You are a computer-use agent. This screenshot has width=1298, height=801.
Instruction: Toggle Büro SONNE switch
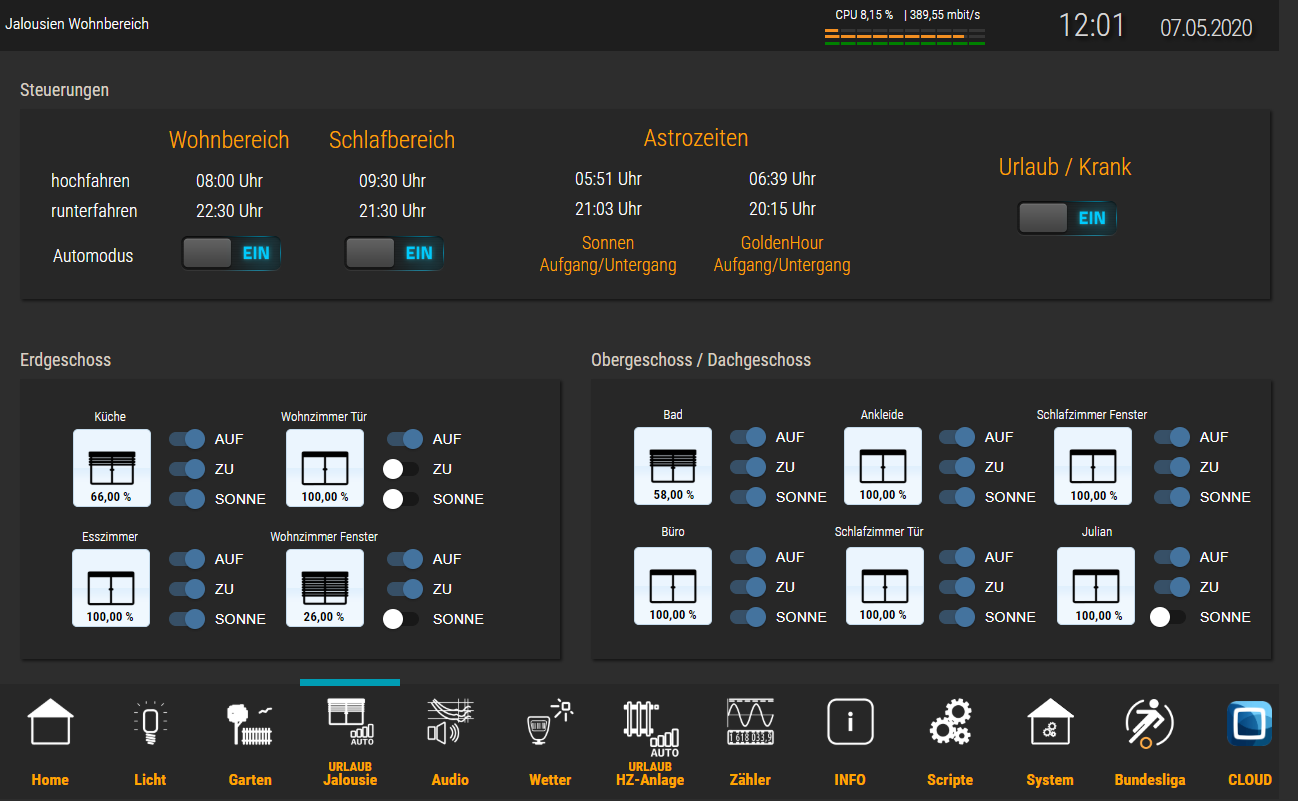[x=748, y=617]
